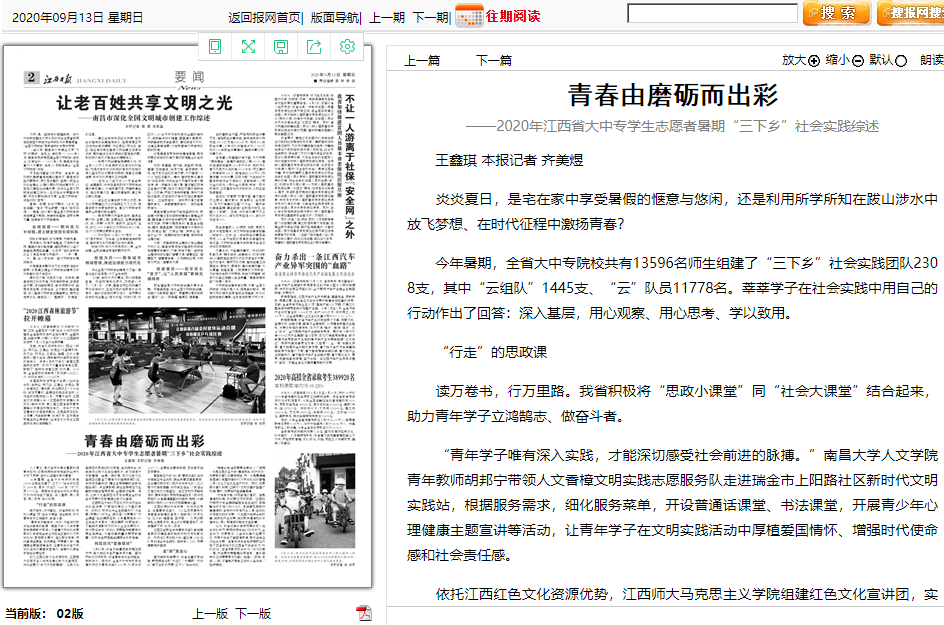This screenshot has width=944, height=625.
Task: Click 返回报网首页 link
Action: tap(264, 17)
